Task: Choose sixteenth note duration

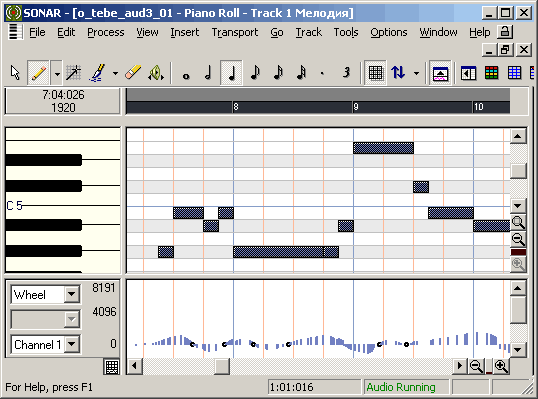Action: [x=278, y=73]
